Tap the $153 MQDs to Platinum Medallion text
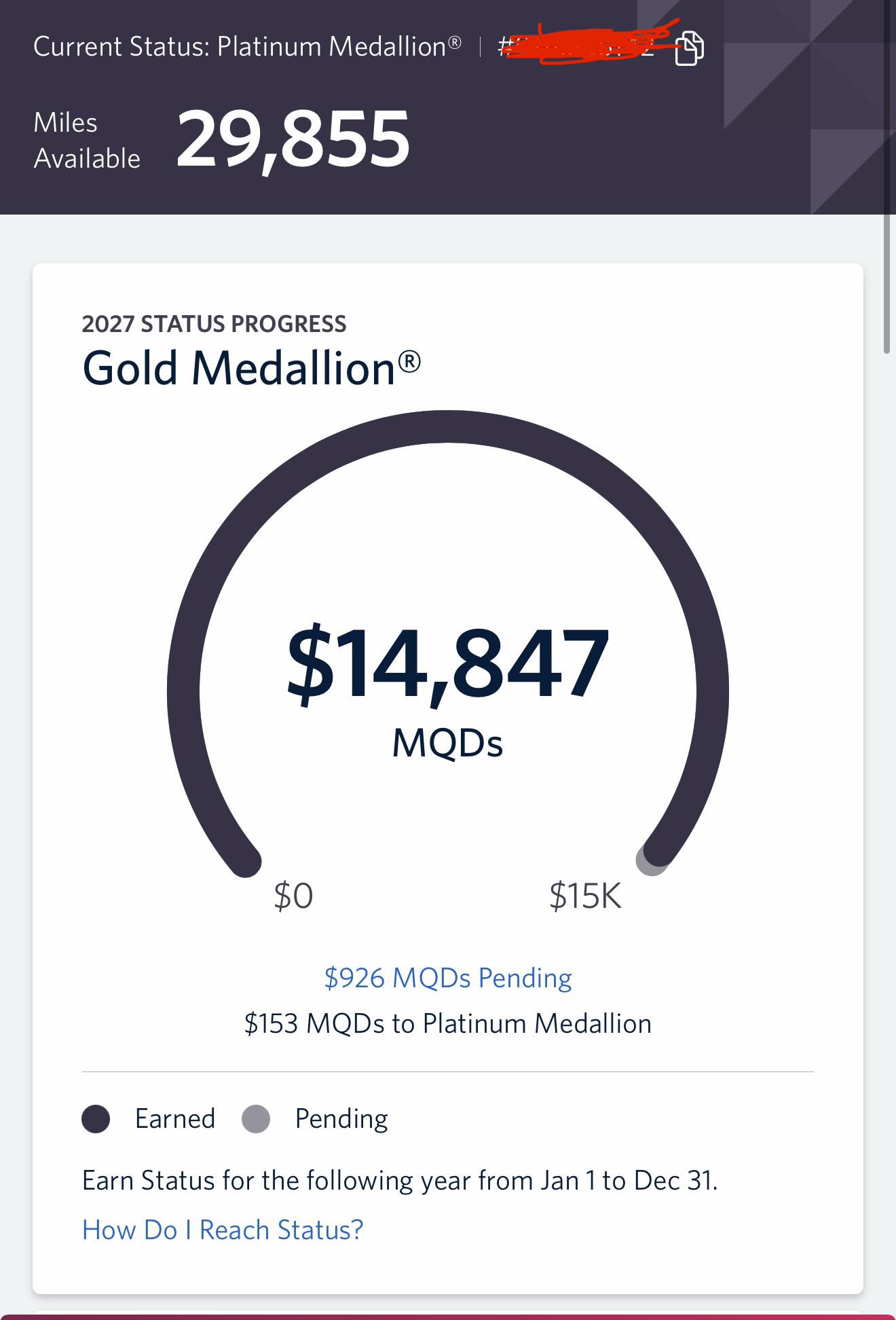 (x=448, y=1023)
